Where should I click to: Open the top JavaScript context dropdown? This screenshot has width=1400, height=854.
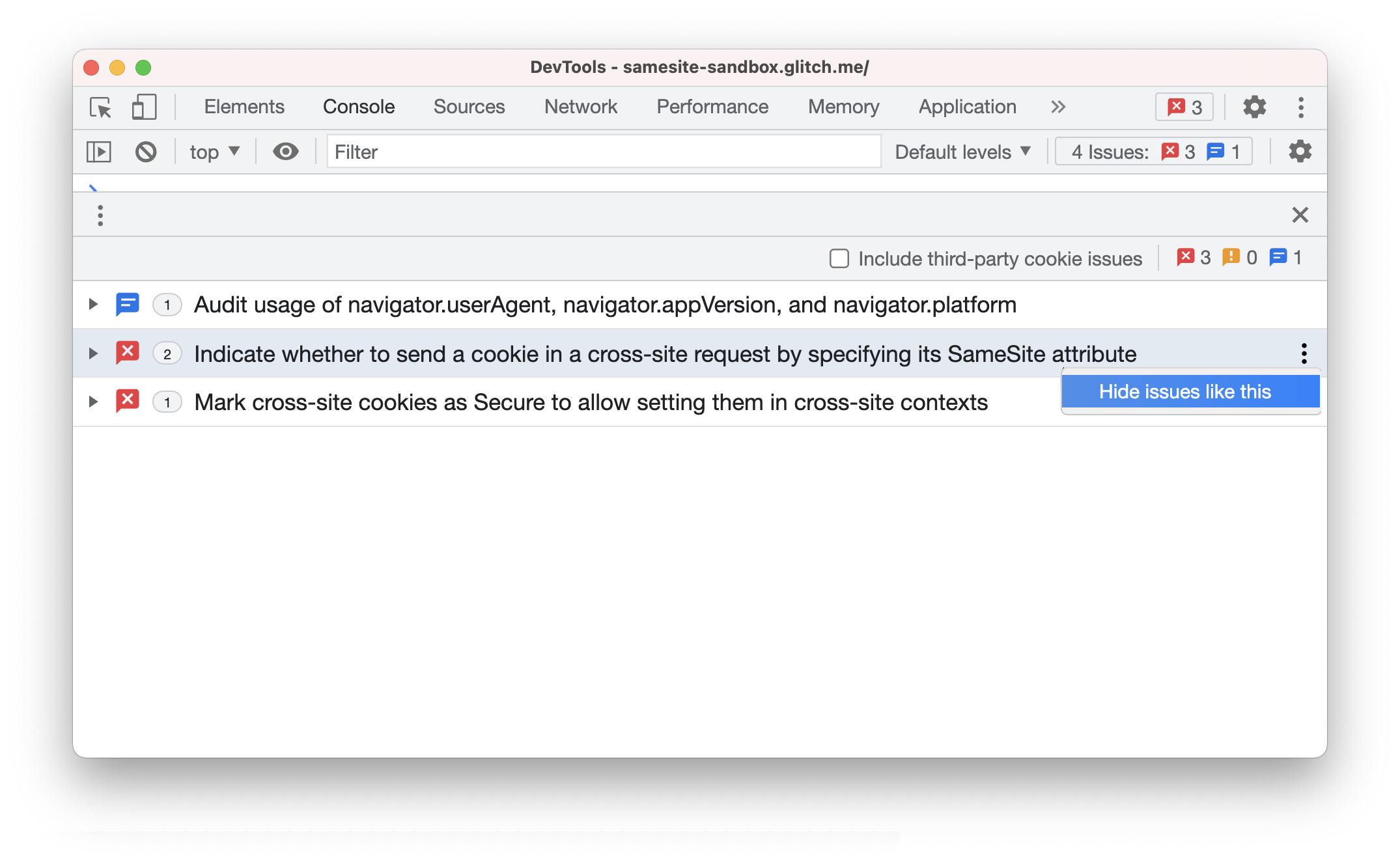tap(214, 152)
